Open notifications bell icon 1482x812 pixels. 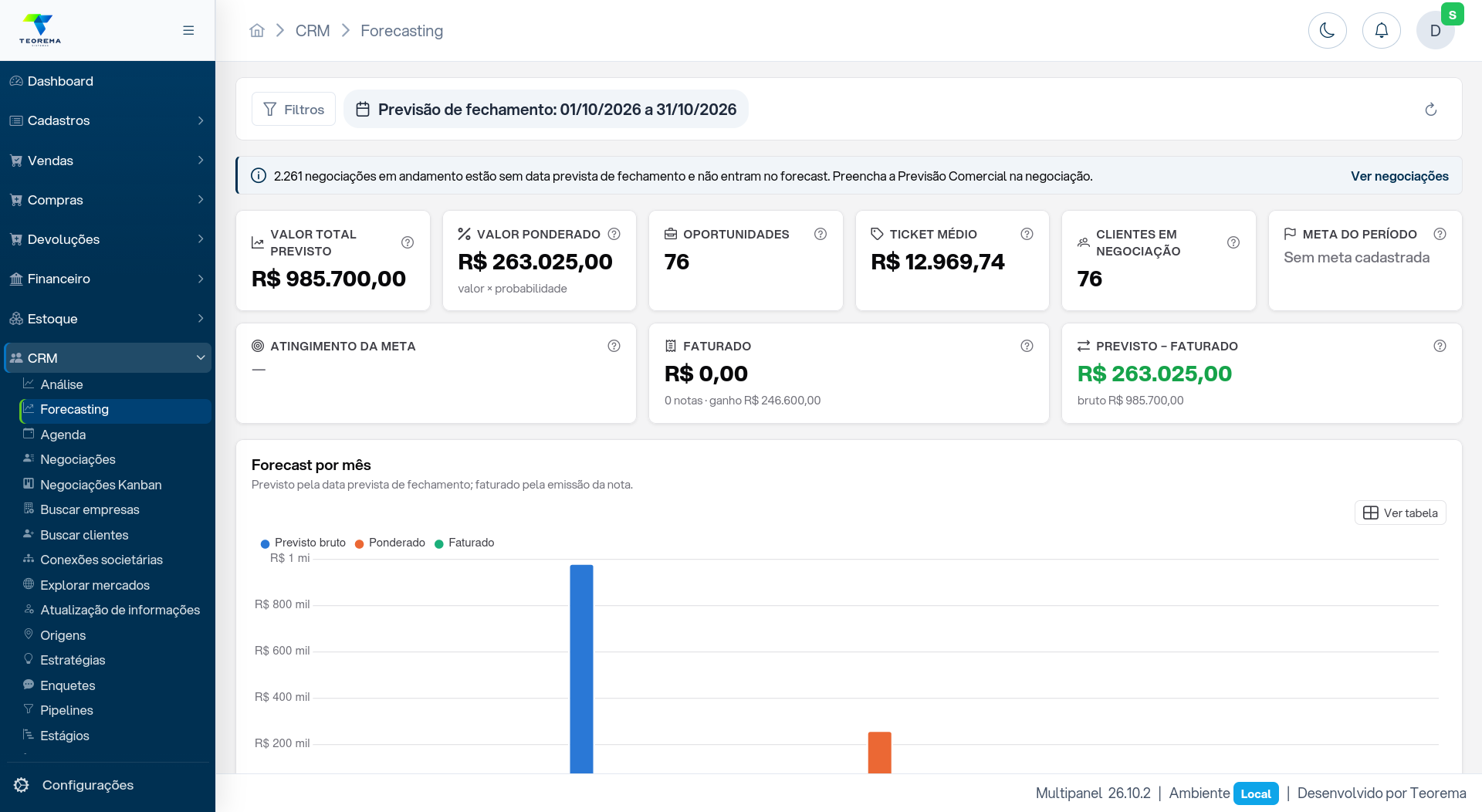click(x=1381, y=31)
